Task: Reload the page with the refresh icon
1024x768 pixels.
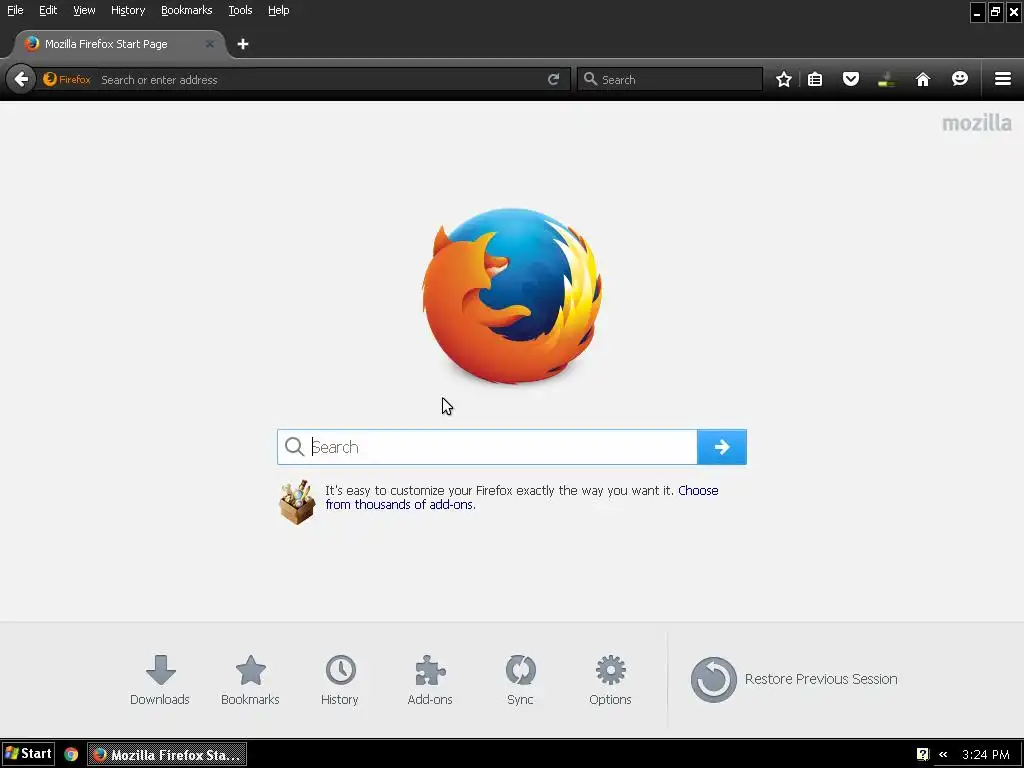Action: 553,80
